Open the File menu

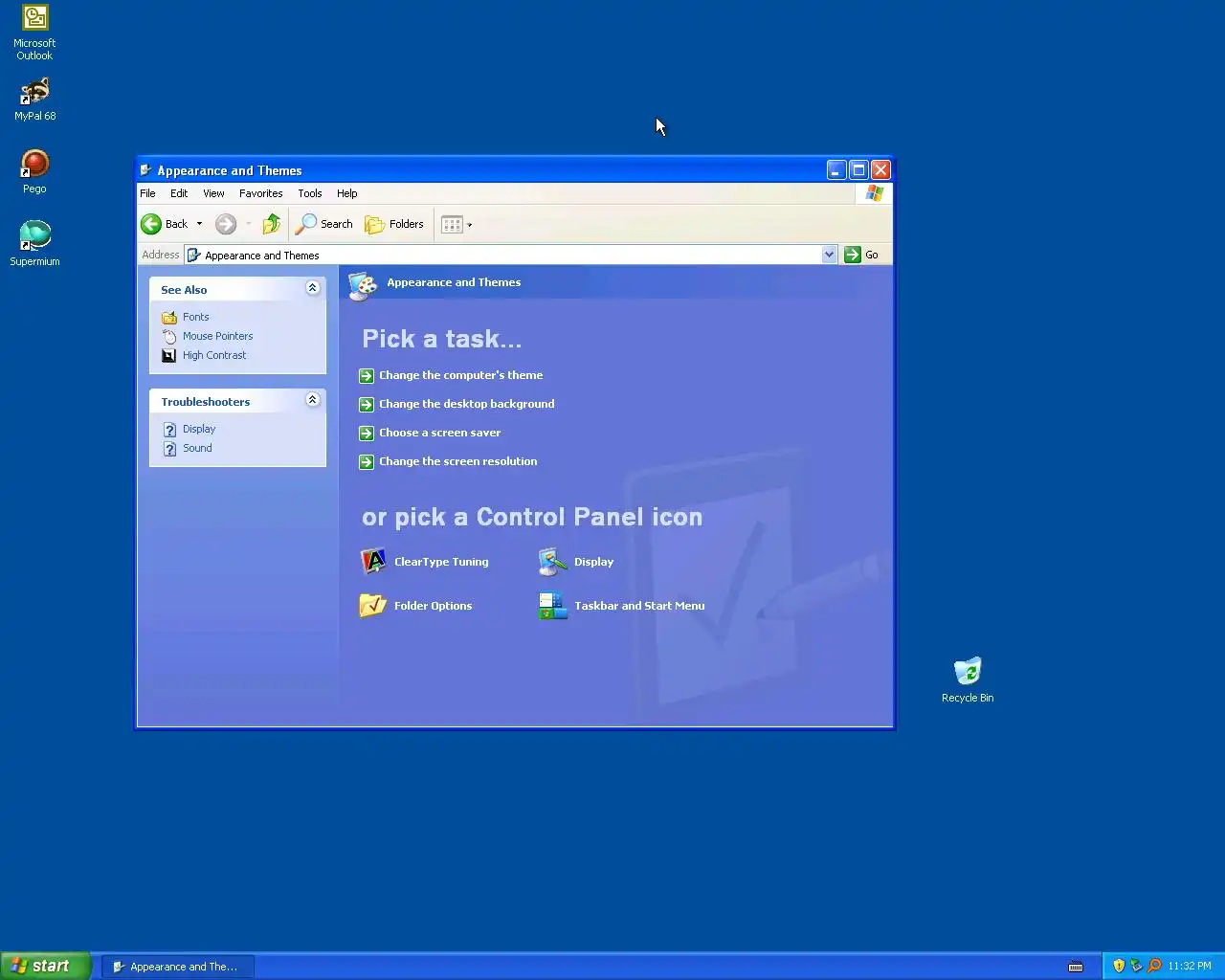pos(147,193)
